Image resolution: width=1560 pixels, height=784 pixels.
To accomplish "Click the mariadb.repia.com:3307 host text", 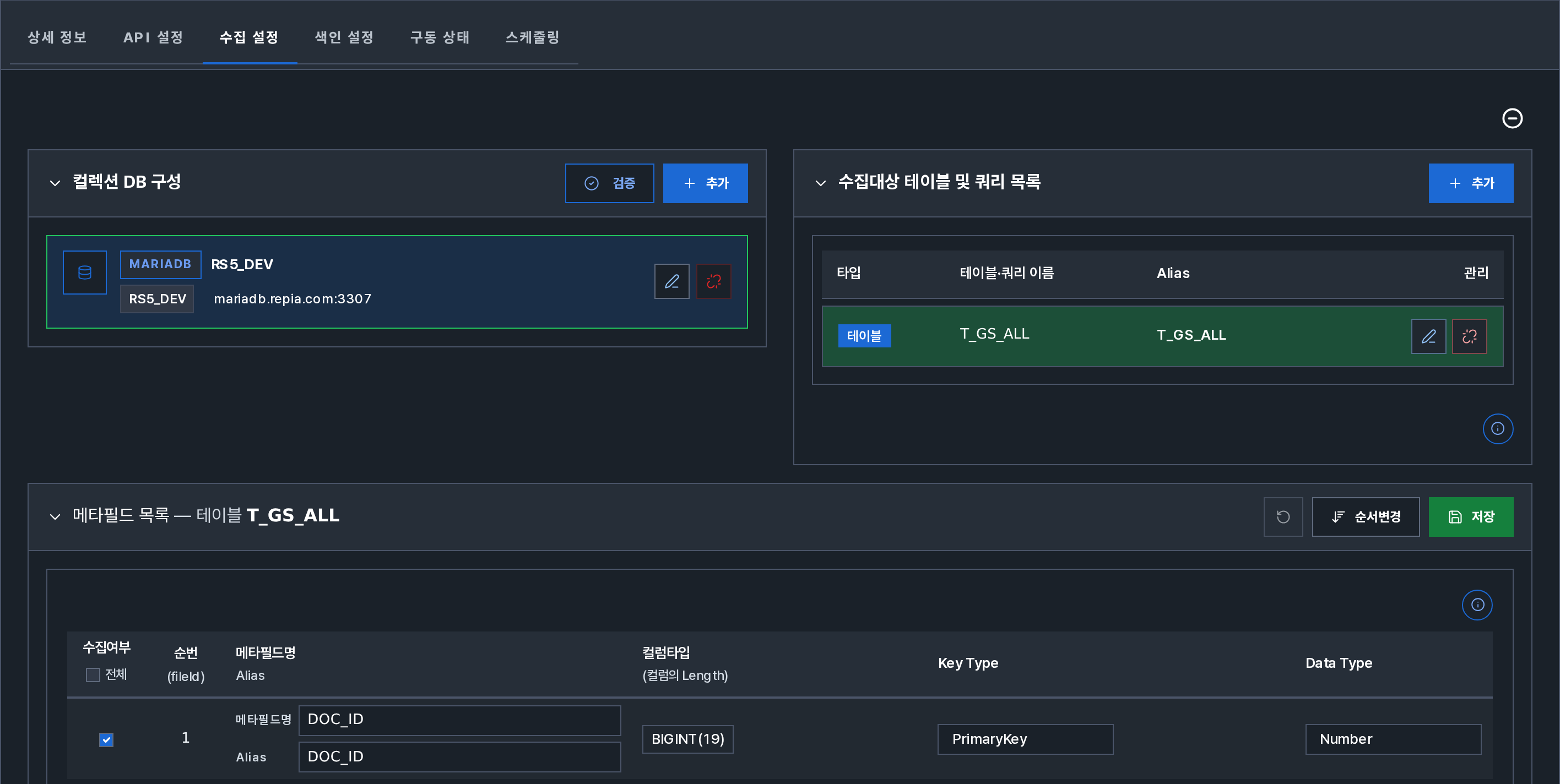I will coord(292,298).
